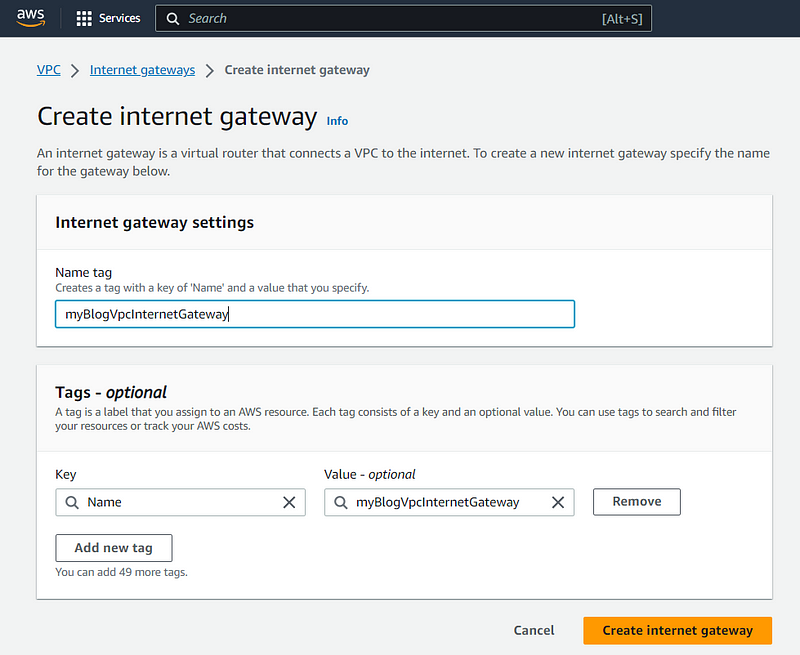
Task: Clear the Key field with its X icon
Action: click(x=289, y=502)
